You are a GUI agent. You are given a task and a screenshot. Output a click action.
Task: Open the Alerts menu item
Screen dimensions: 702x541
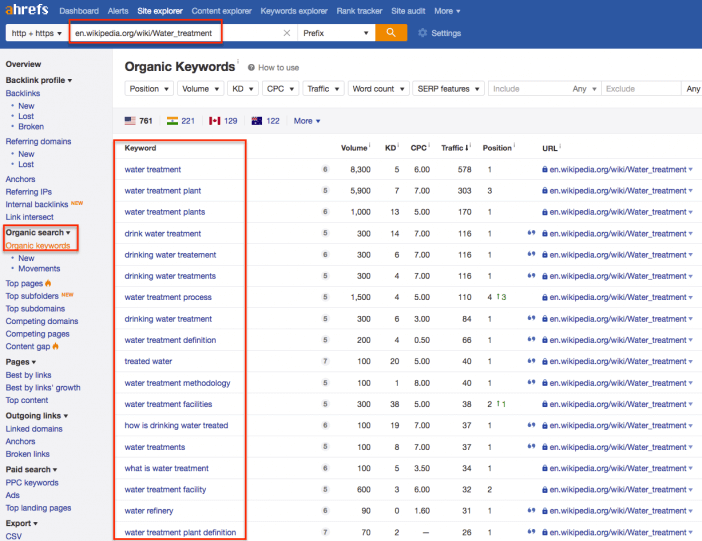click(x=118, y=11)
